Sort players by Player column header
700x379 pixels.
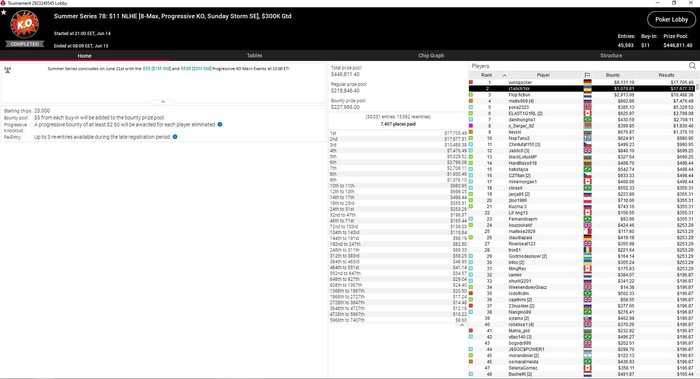[543, 75]
